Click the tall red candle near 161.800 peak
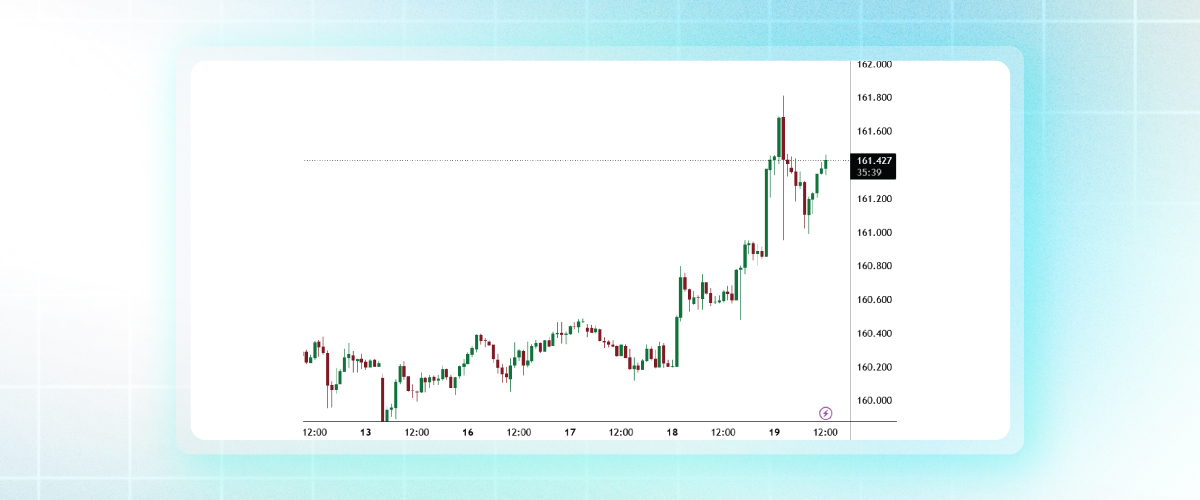Viewport: 1200px width, 500px height. 783,137
